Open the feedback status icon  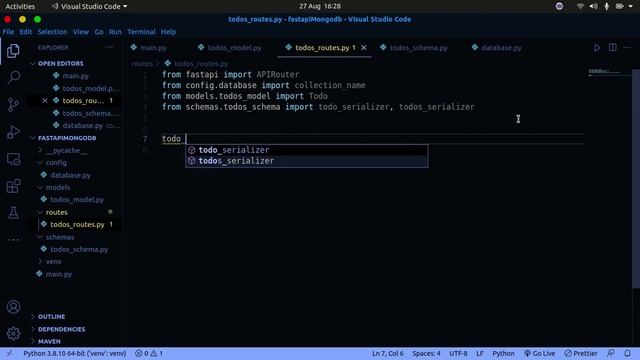[611, 353]
